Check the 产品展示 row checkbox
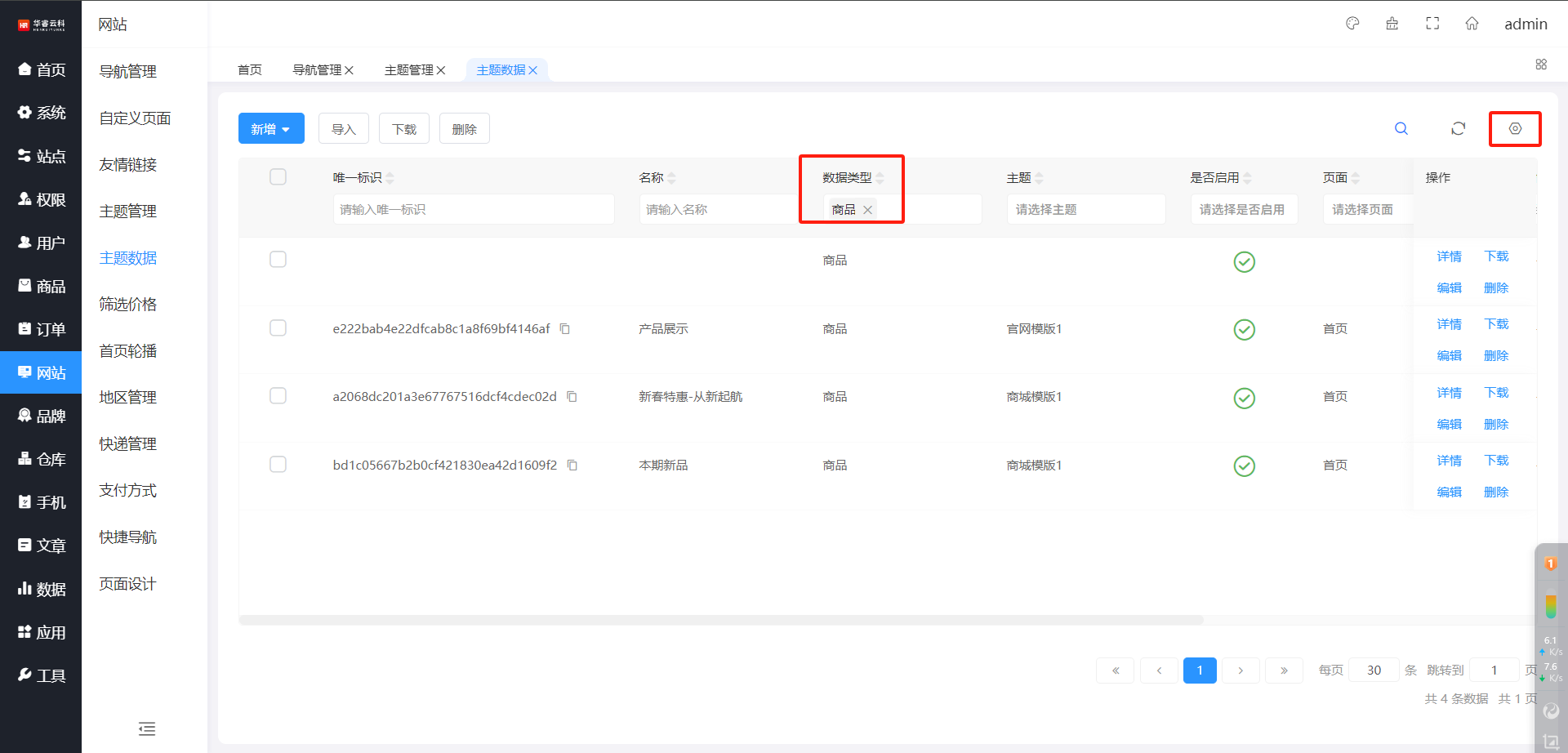The height and width of the screenshot is (753, 1568). point(278,328)
